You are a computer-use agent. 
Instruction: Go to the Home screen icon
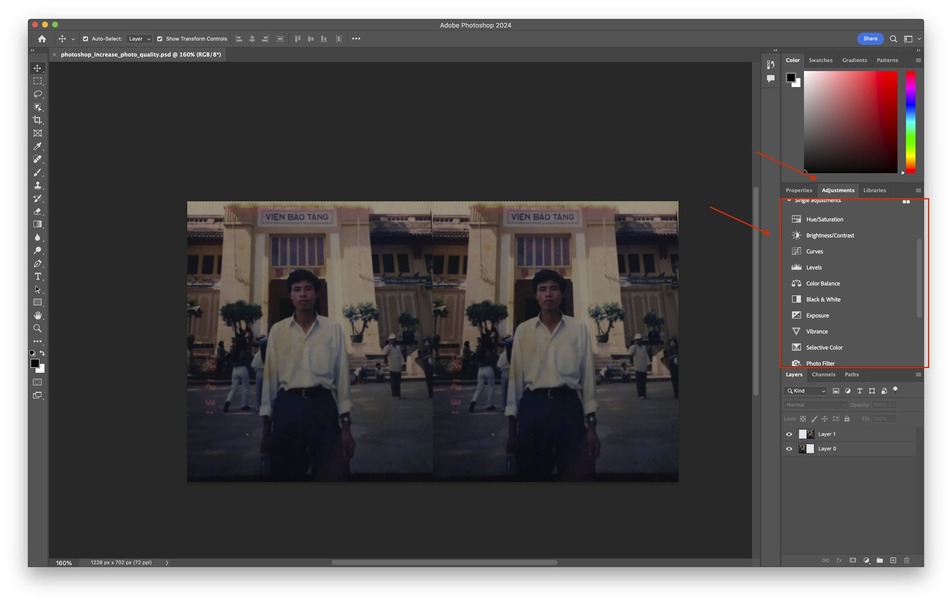pos(42,39)
